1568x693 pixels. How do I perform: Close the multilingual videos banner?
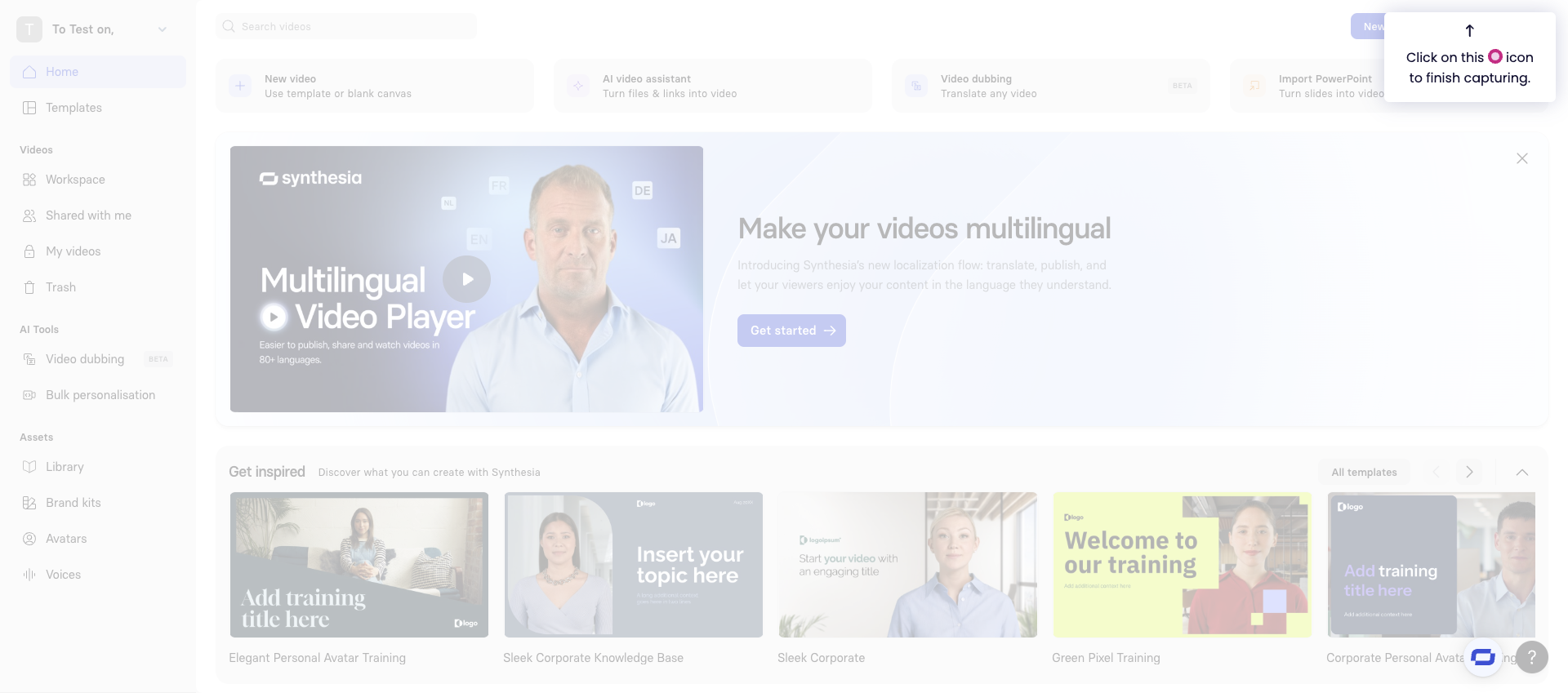pyautogui.click(x=1522, y=158)
